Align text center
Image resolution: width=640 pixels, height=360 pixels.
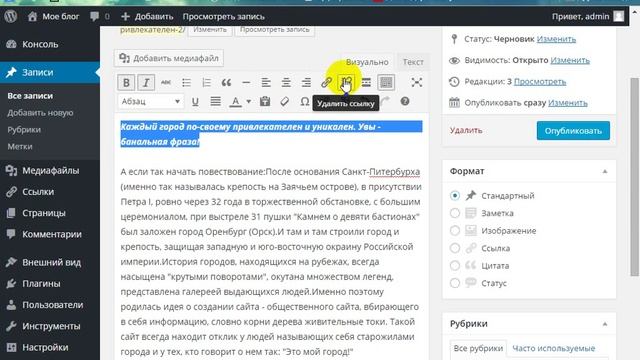tap(286, 82)
